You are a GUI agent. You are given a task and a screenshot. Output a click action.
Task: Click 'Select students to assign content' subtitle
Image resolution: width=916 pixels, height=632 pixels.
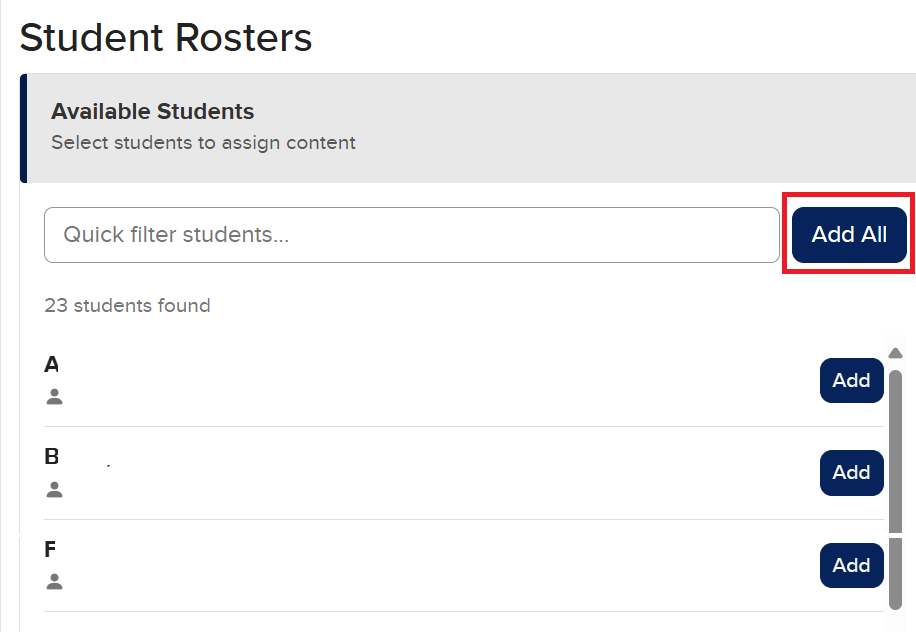click(x=203, y=143)
